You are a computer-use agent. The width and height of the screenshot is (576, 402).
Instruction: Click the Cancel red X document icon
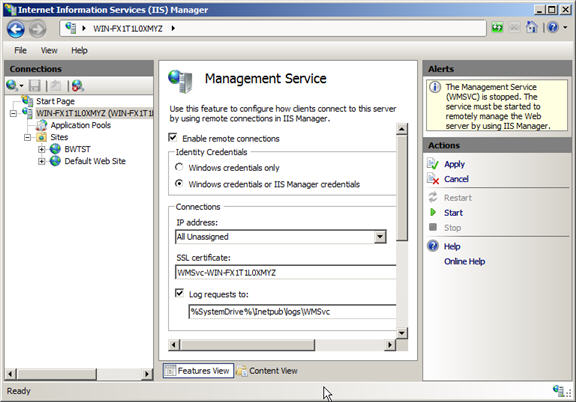tap(433, 179)
